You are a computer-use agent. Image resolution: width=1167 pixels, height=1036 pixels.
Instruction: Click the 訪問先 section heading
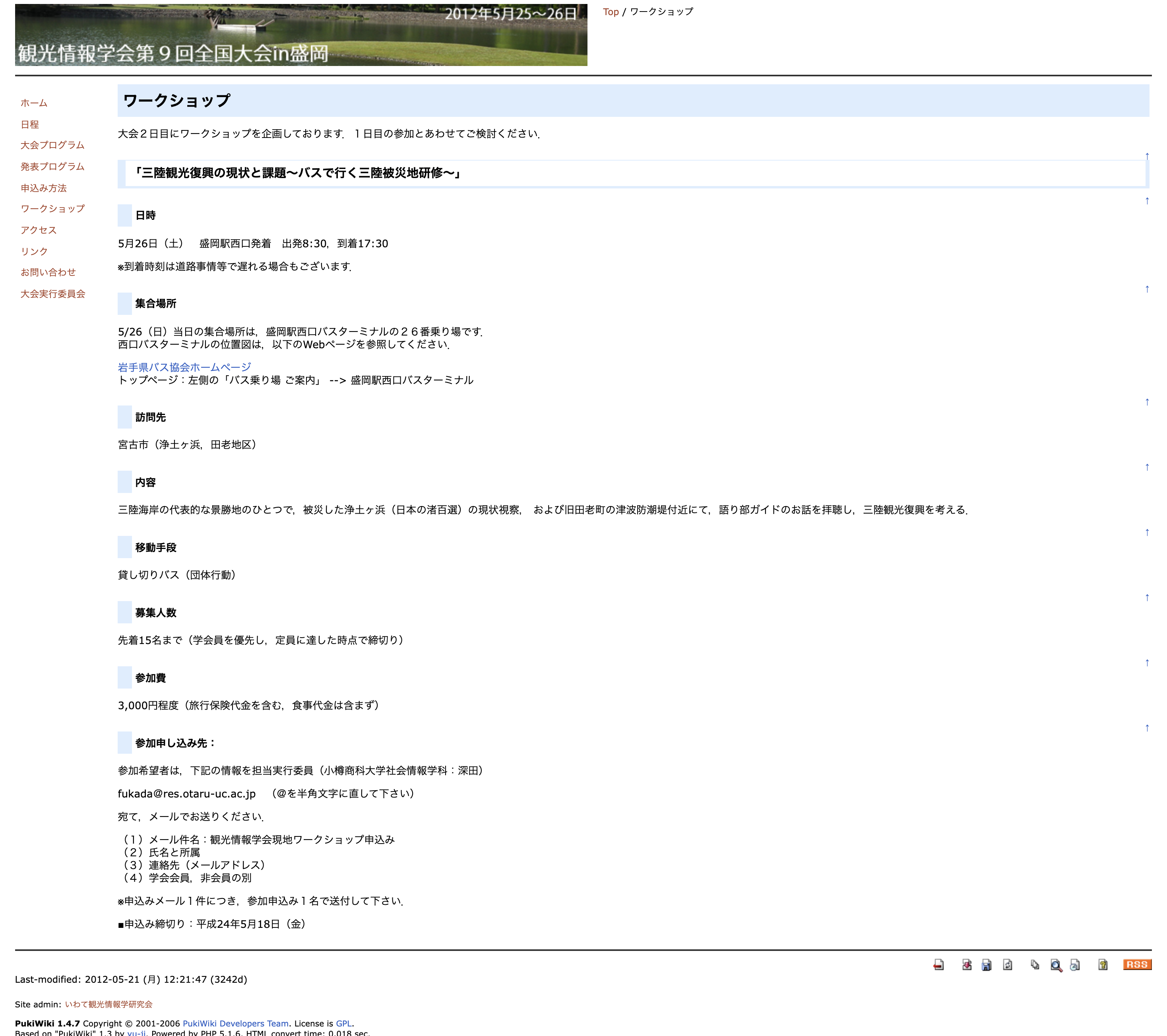pos(150,417)
